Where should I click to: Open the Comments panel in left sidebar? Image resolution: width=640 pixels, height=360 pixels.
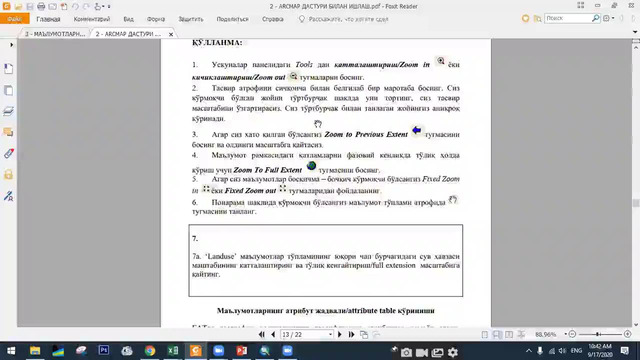(x=8, y=132)
